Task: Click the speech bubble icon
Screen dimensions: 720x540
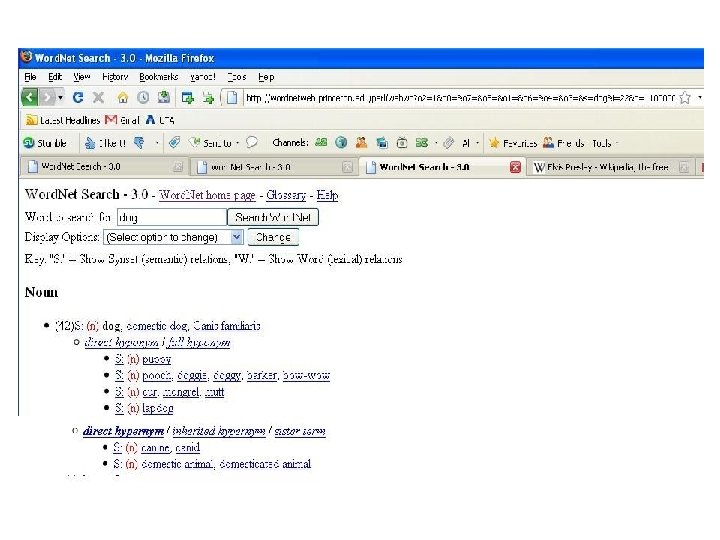Action: (x=252, y=143)
